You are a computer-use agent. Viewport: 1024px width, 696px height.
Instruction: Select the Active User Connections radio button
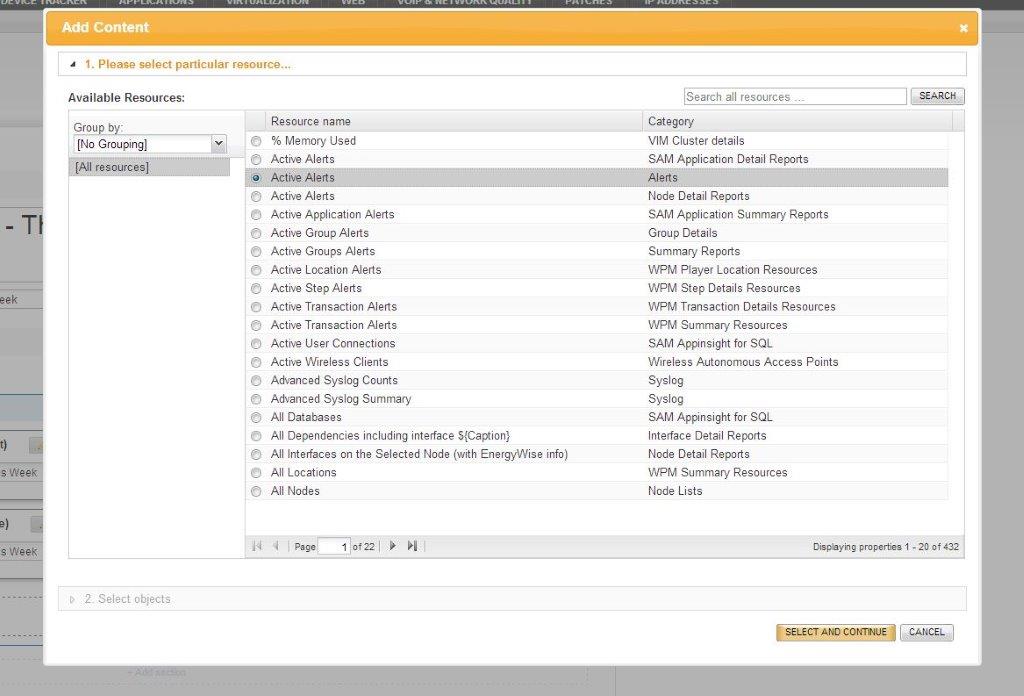coord(256,344)
